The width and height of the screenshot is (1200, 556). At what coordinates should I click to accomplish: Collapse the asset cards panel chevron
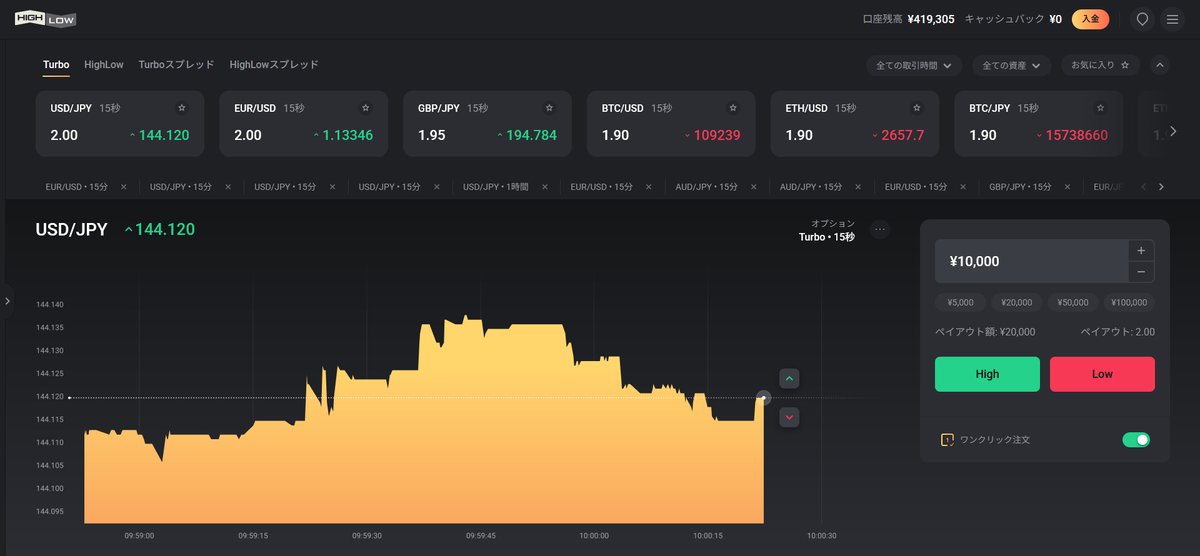click(1160, 65)
